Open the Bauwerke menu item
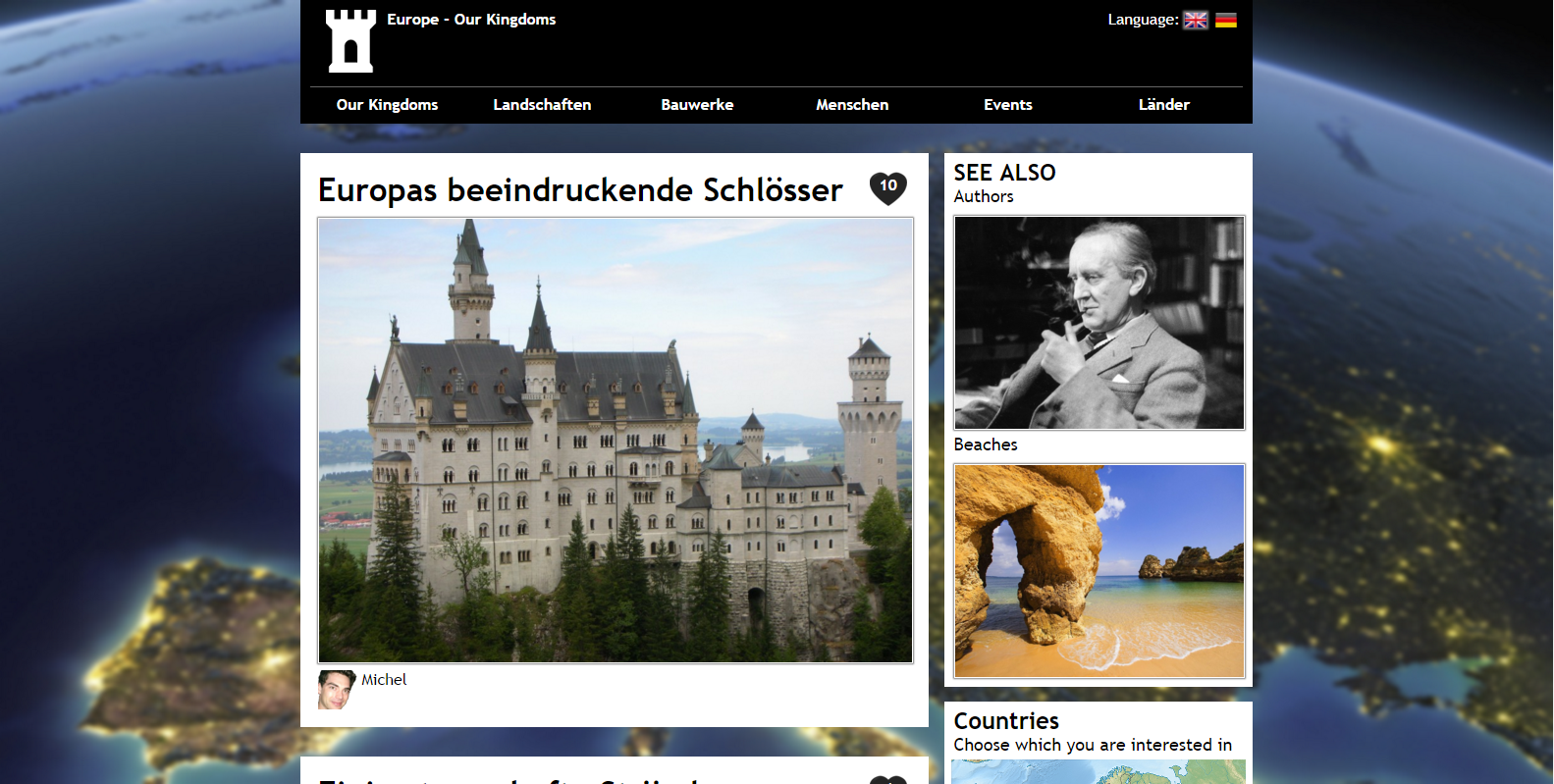This screenshot has width=1554, height=784. [697, 105]
